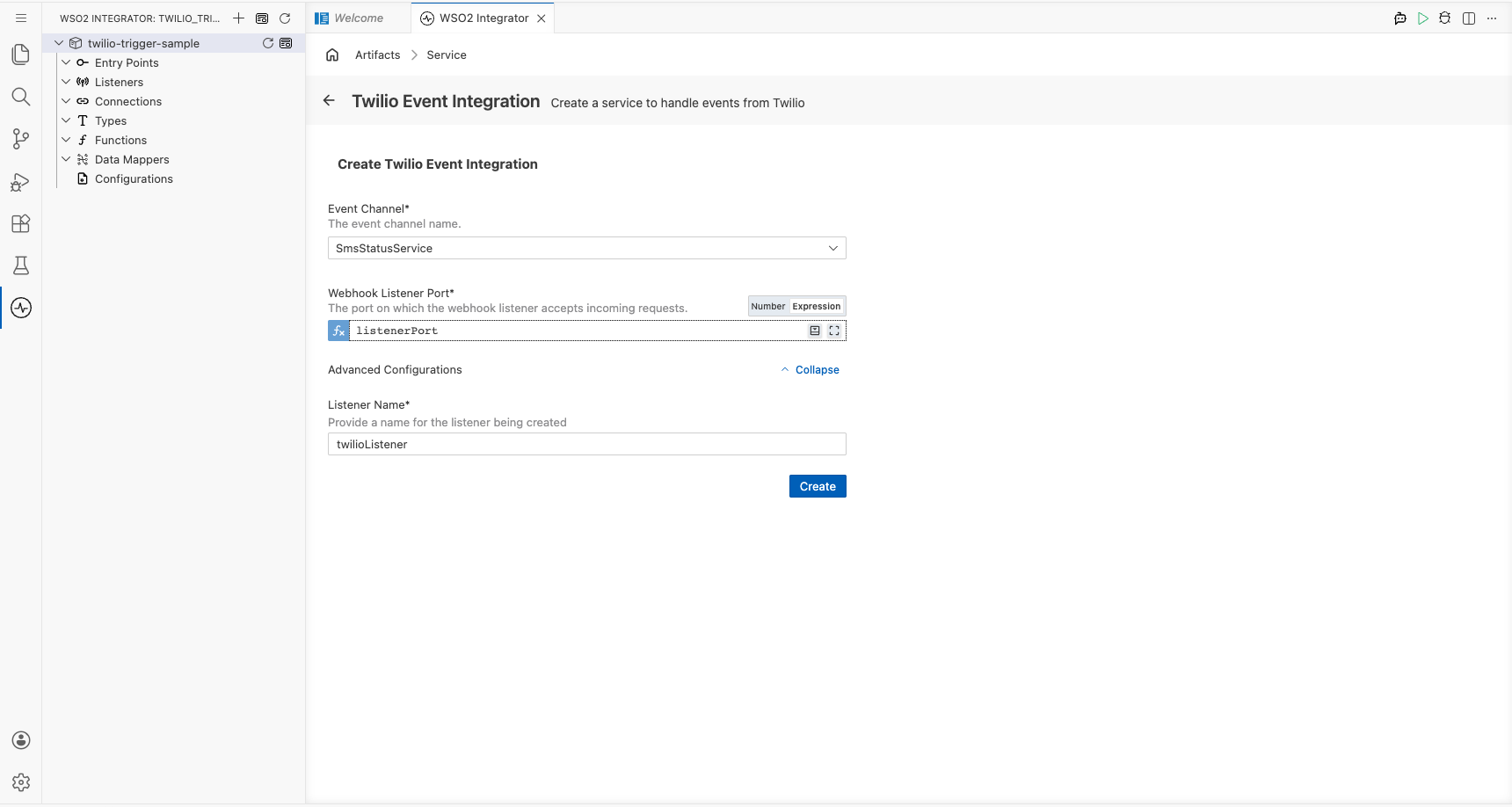Open the Testing flask view

[x=21, y=265]
